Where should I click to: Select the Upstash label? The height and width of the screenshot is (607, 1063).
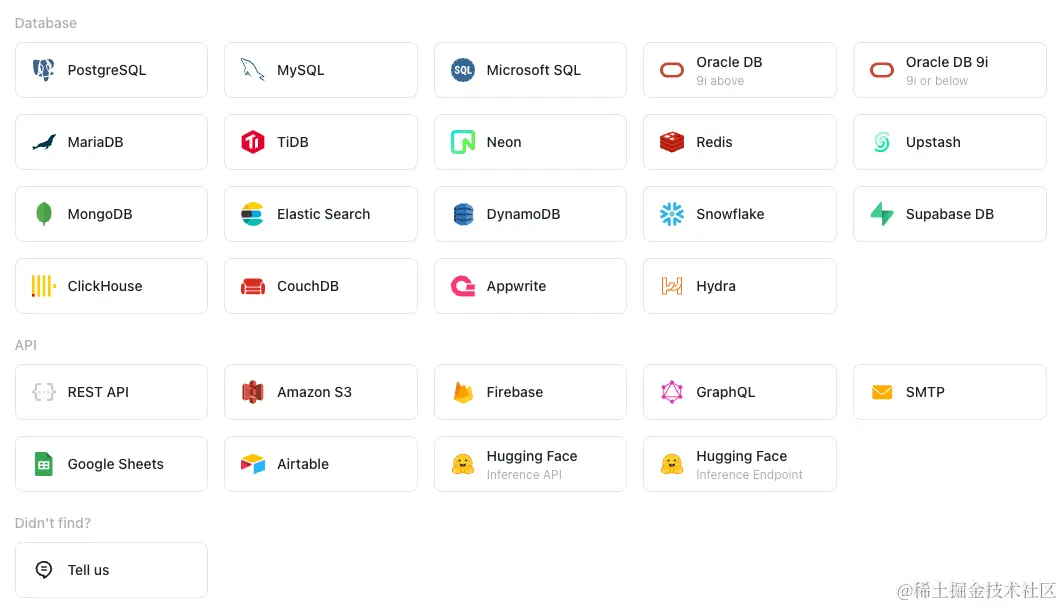click(x=933, y=142)
